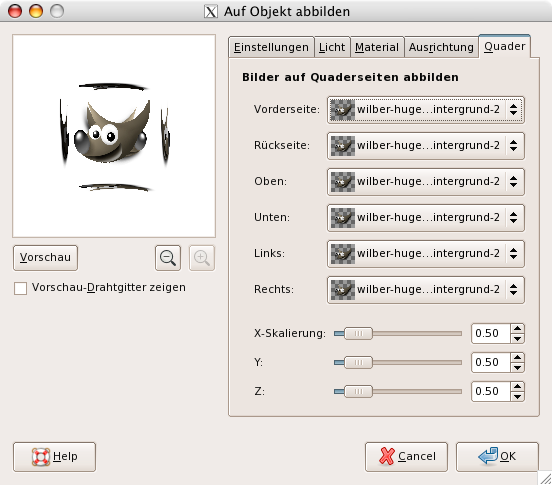Click the window resize grip corner
Screen dimensions: 552x485
click(545, 478)
